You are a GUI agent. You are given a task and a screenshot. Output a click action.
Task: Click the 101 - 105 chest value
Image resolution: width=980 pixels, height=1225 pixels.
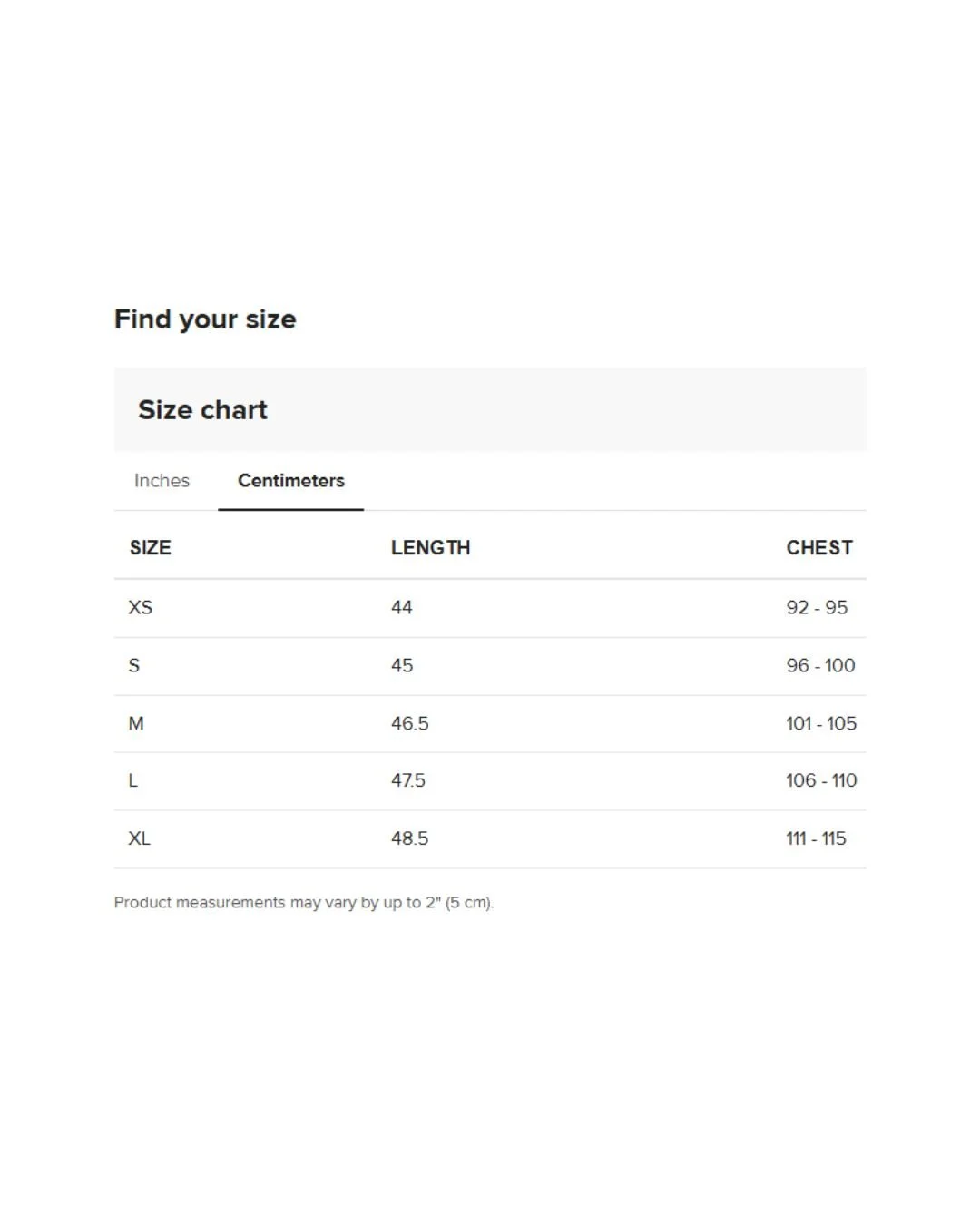click(821, 724)
